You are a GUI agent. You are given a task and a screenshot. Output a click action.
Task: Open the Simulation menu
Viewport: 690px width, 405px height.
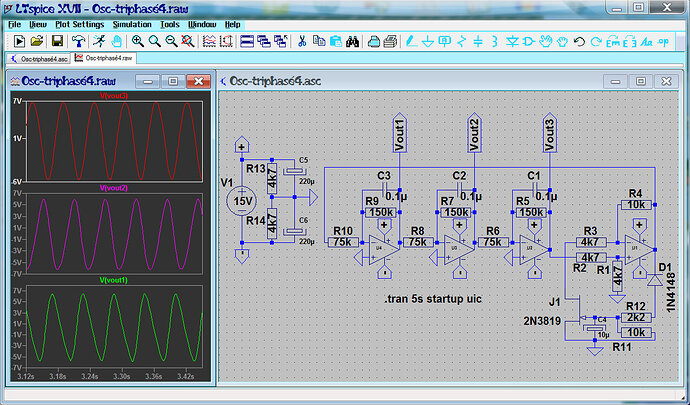coord(132,23)
